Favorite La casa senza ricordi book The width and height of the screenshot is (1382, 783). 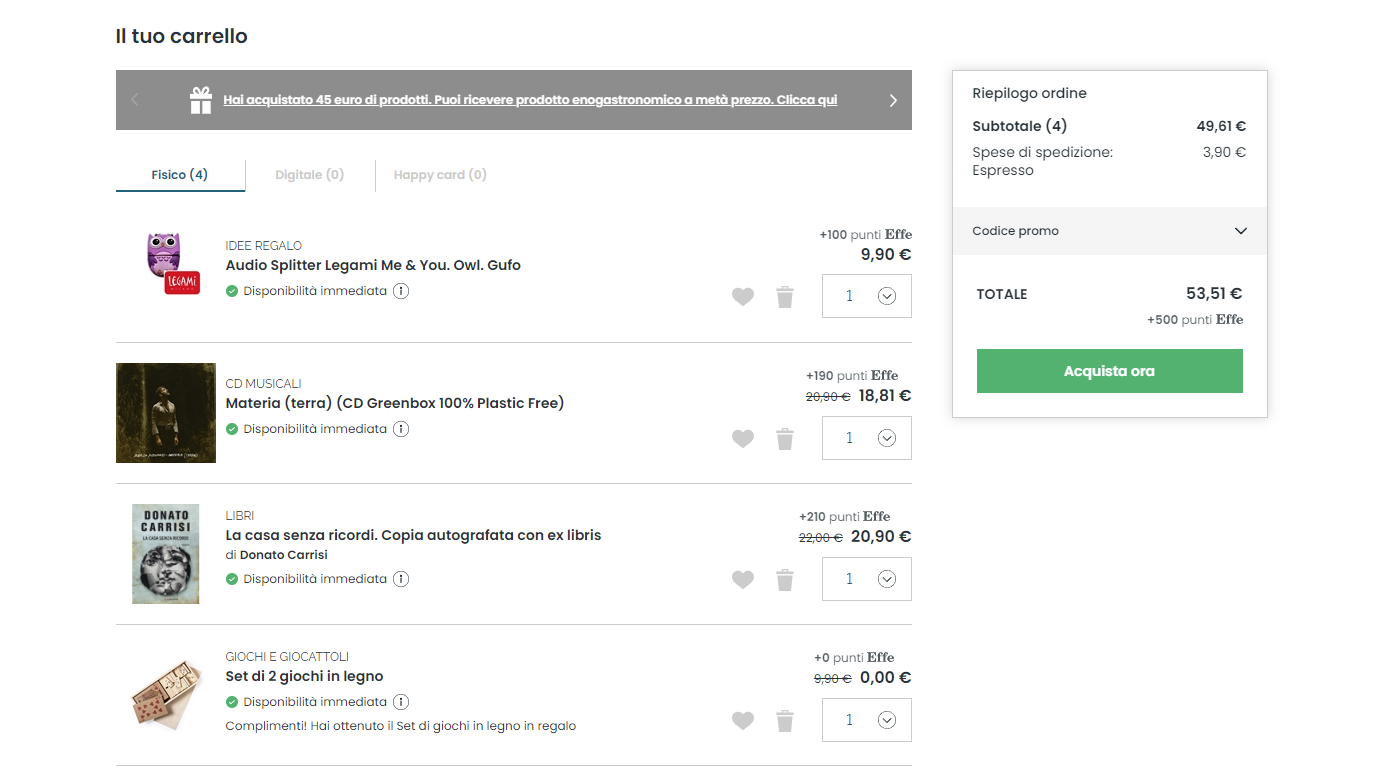742,579
